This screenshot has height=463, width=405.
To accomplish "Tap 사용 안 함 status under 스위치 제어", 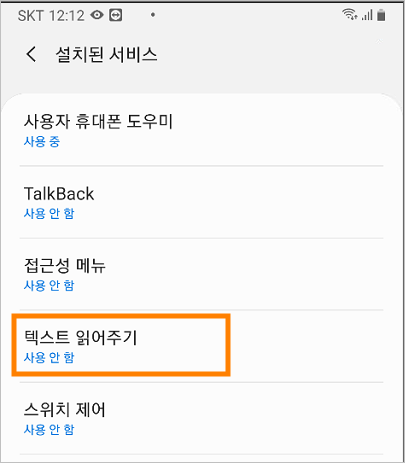I will pyautogui.click(x=49, y=430).
